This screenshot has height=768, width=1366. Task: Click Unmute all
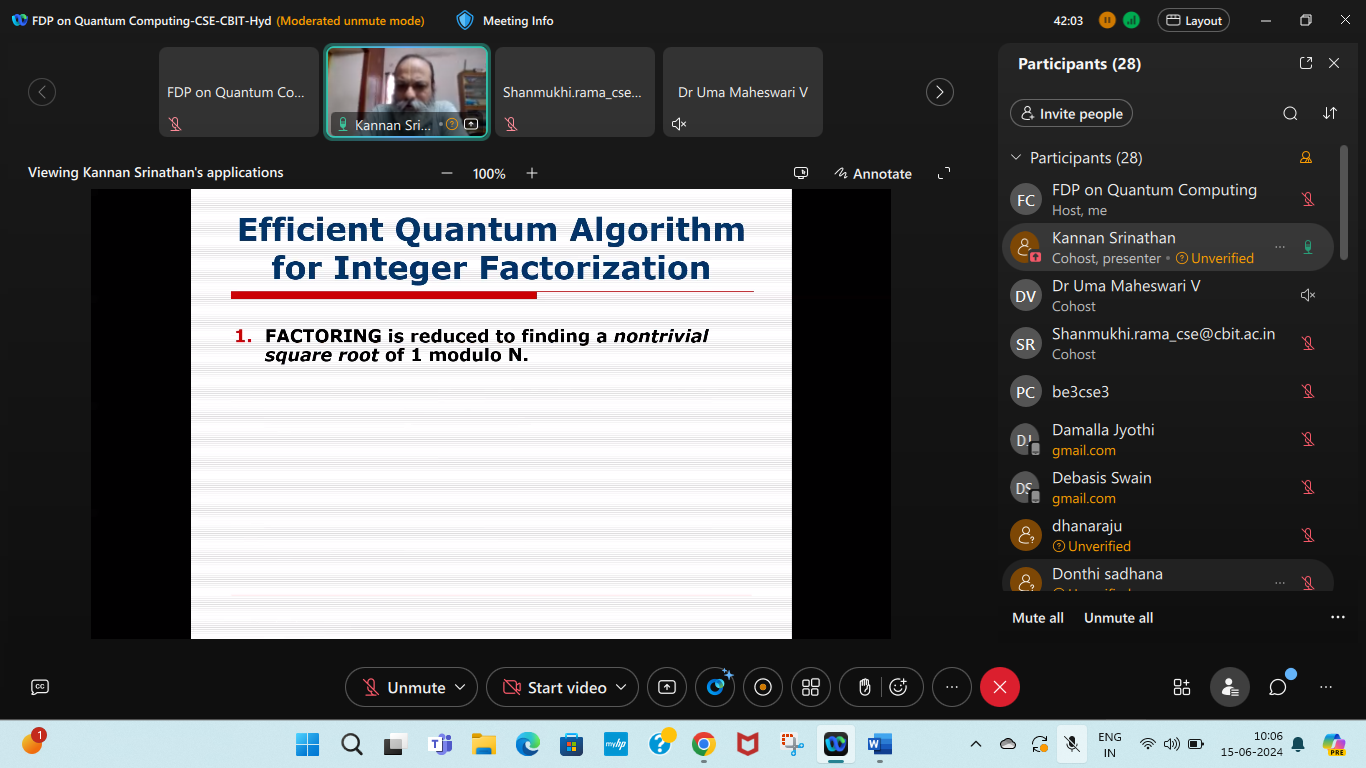tap(1119, 618)
